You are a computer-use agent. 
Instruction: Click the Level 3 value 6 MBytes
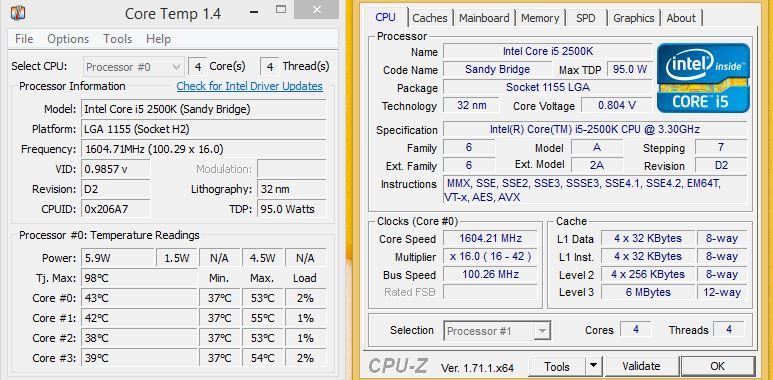click(x=648, y=292)
